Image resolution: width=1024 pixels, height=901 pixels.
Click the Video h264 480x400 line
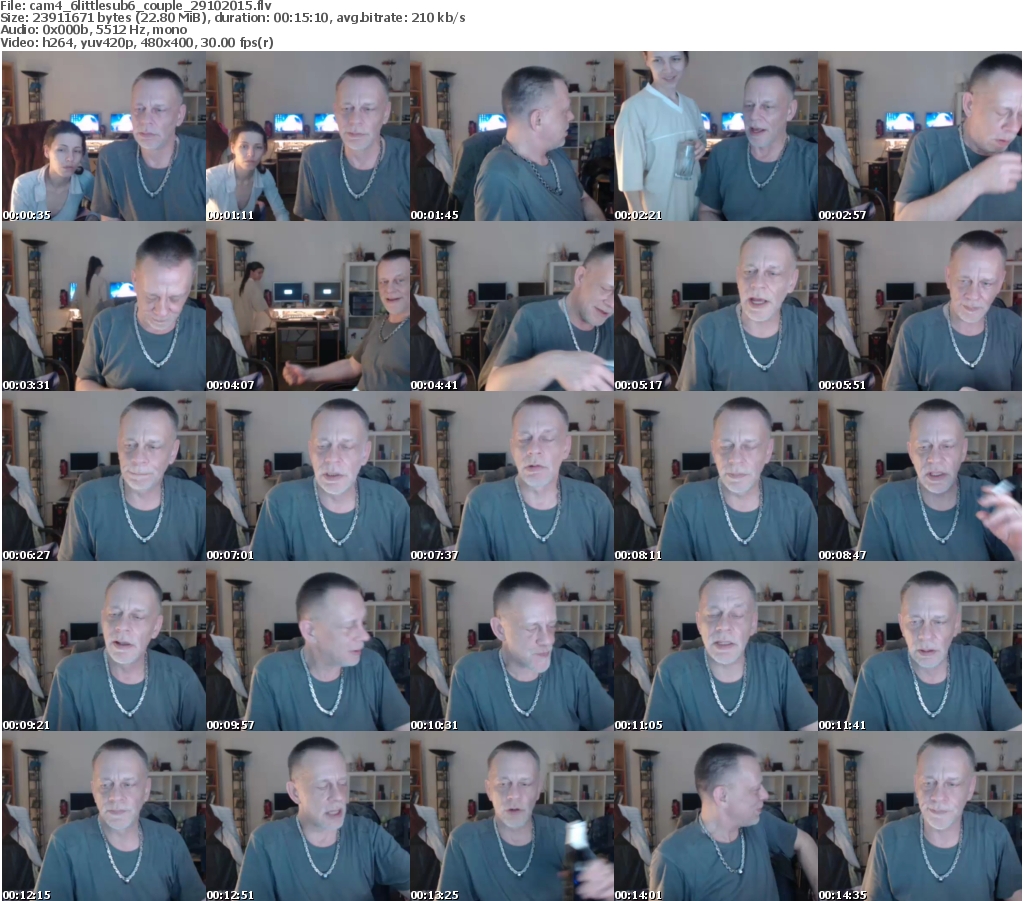pos(136,42)
